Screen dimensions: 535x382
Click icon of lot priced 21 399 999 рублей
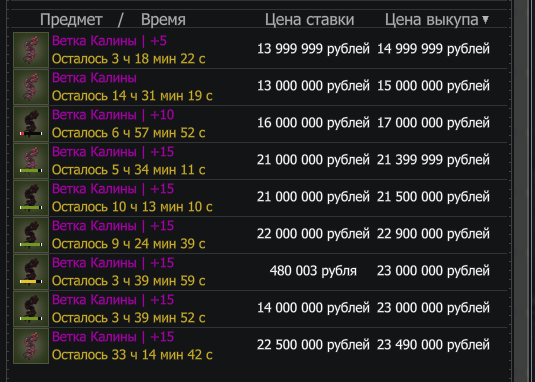pyautogui.click(x=31, y=161)
